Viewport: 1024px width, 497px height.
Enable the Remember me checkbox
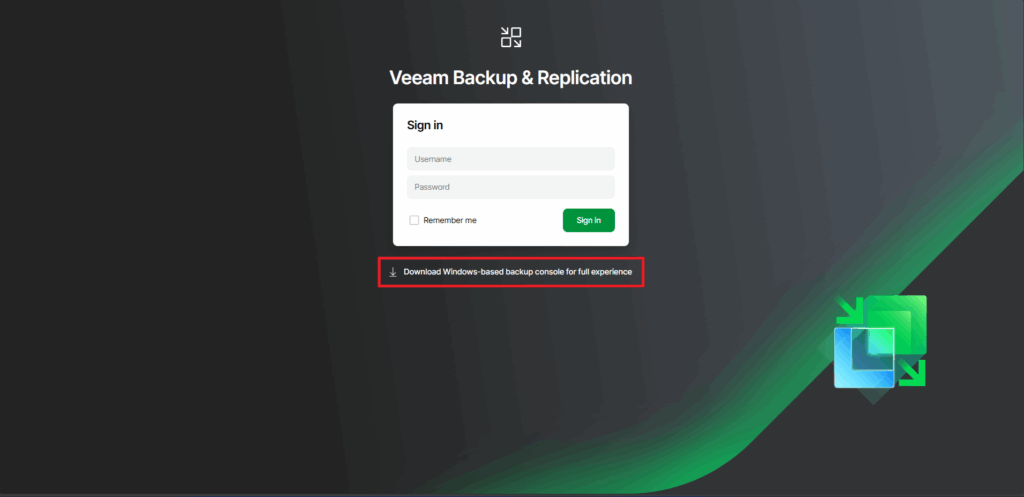coord(414,220)
